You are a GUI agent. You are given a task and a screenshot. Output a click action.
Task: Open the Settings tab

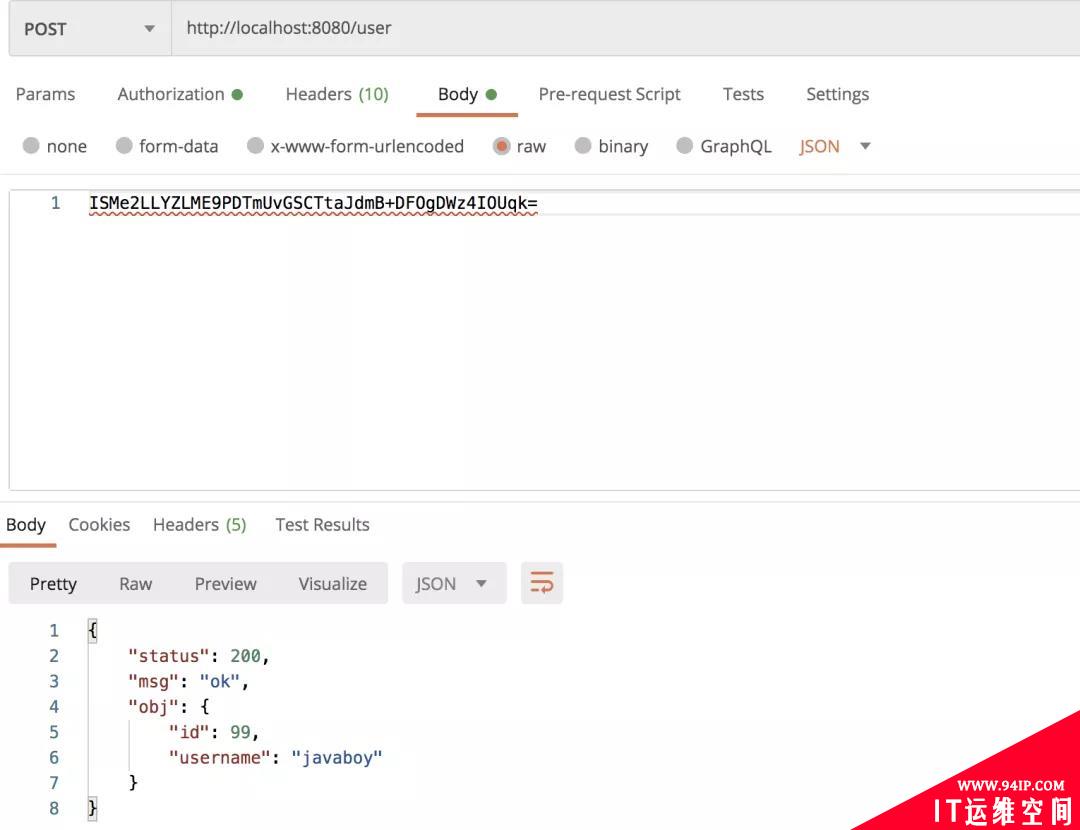[x=838, y=94]
